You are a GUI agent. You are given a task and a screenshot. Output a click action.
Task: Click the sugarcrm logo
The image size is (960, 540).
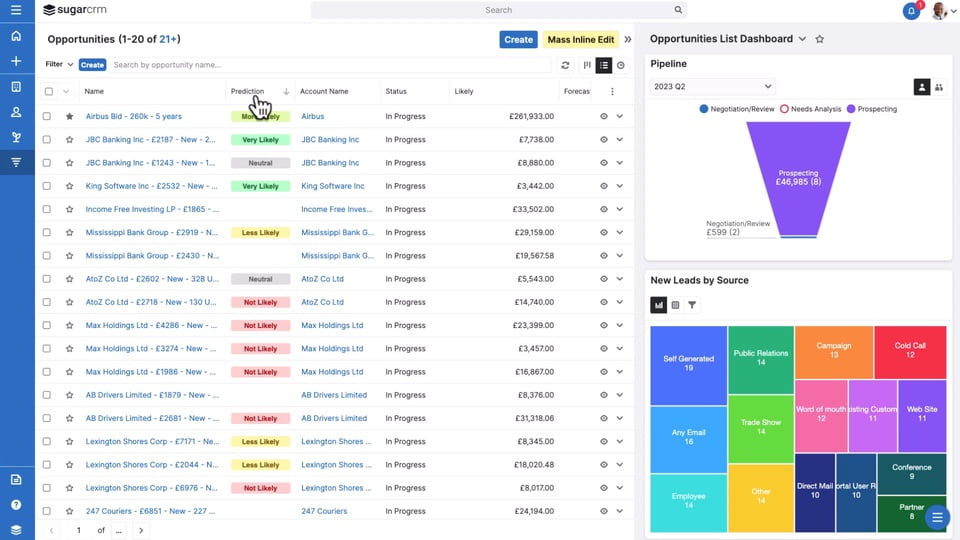tap(75, 10)
